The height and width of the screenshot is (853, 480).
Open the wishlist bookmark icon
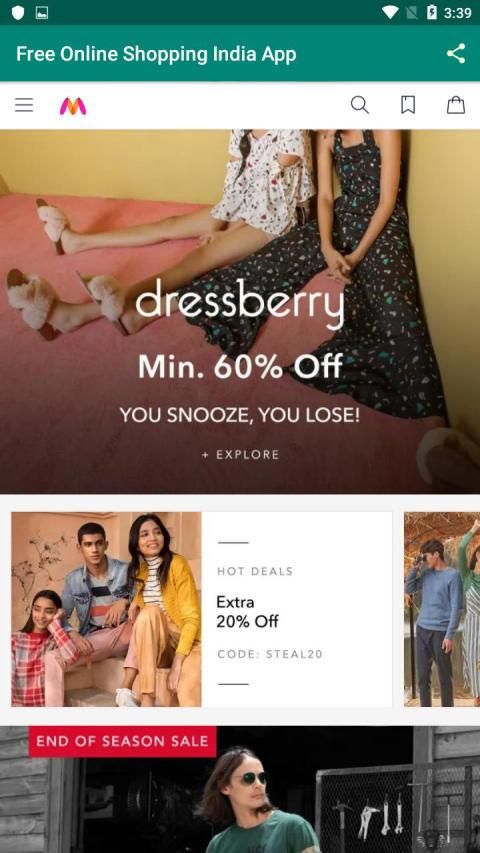(408, 105)
